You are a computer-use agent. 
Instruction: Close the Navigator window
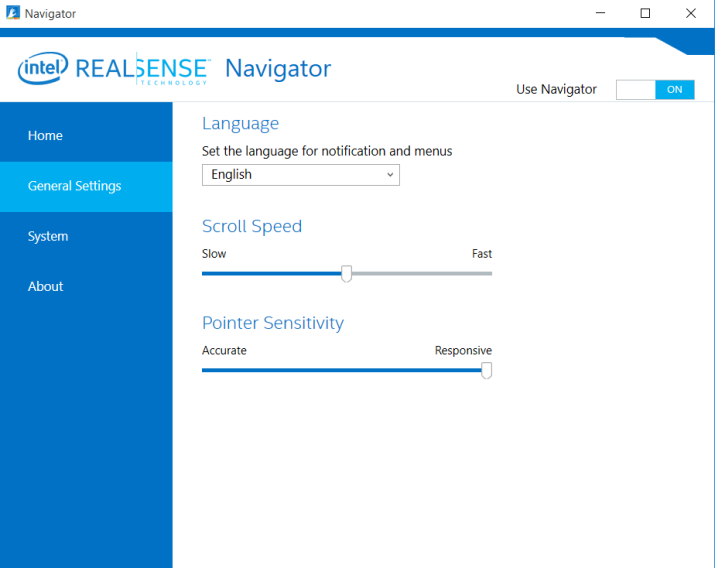click(x=691, y=13)
